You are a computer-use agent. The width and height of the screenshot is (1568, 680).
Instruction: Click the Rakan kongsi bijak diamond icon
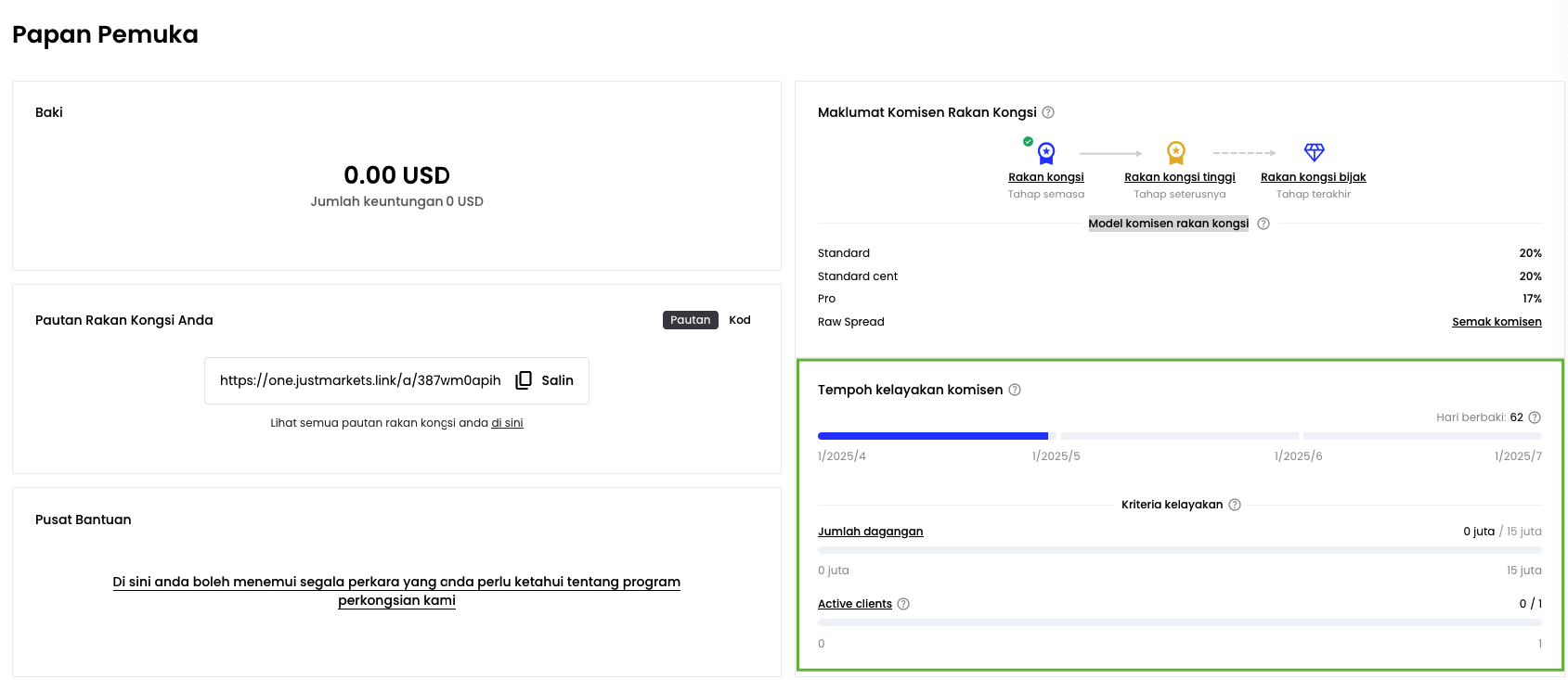click(x=1314, y=152)
